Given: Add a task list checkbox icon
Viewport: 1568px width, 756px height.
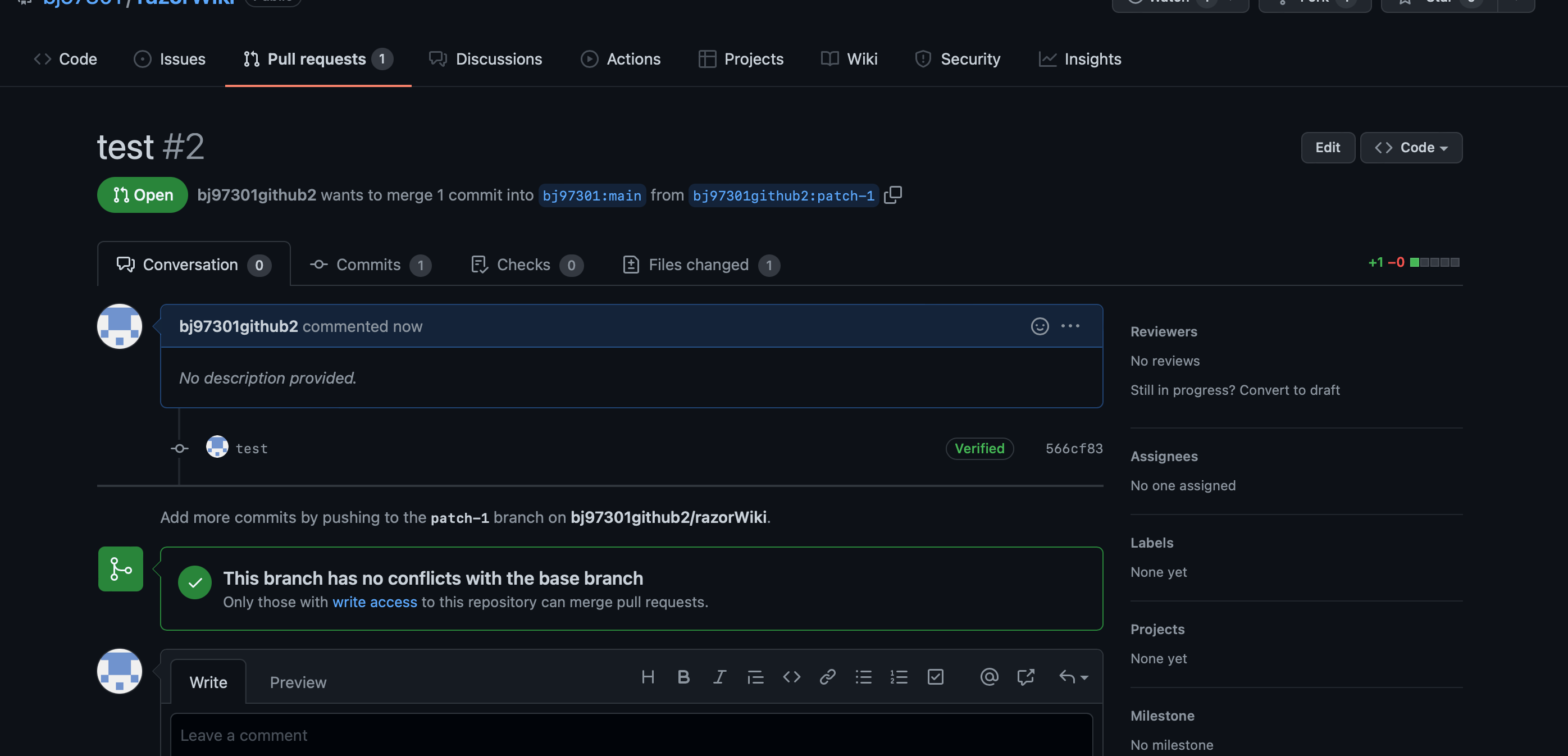Looking at the screenshot, I should point(935,677).
